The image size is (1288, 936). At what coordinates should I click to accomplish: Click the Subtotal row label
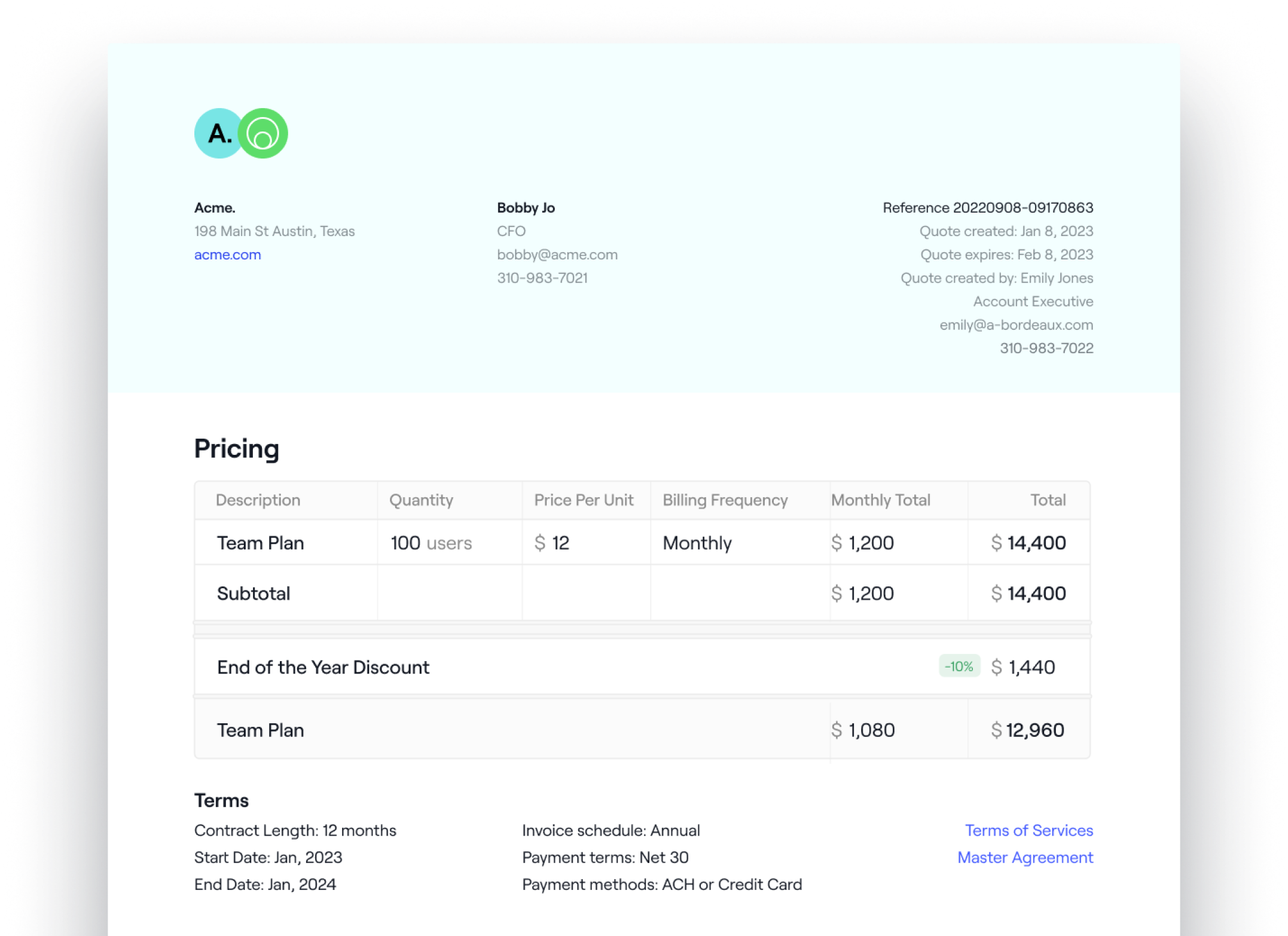[x=254, y=594]
